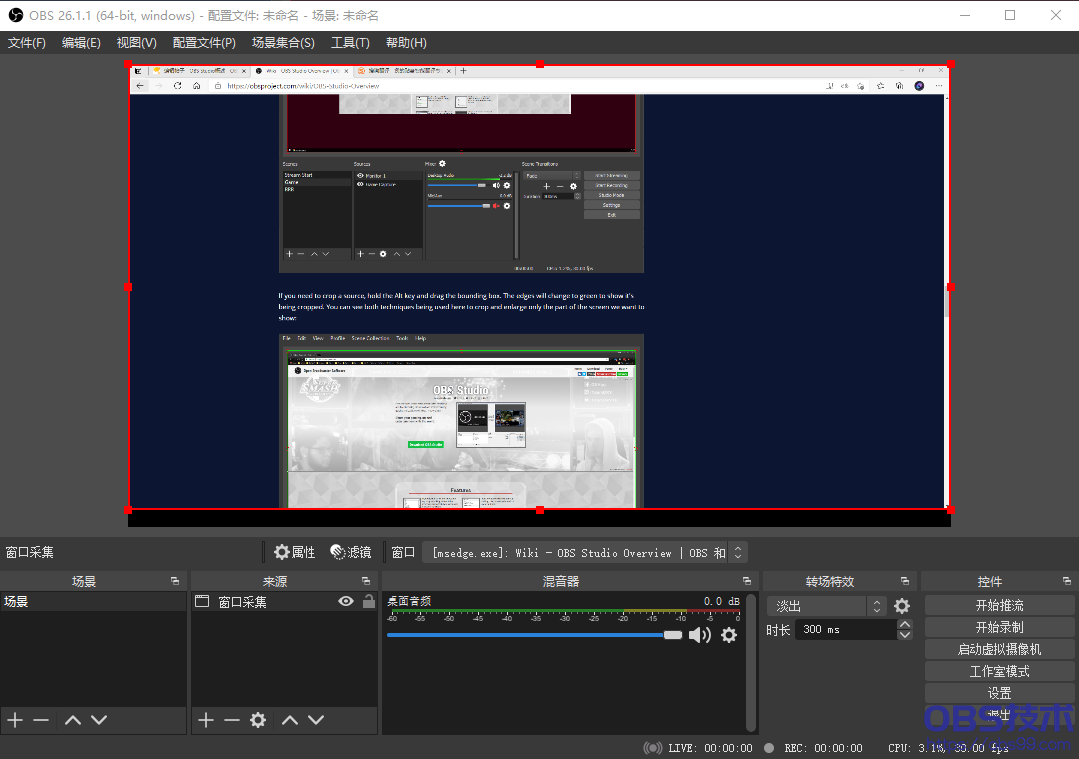Select the 场景 item in the scenes list
Image resolution: width=1079 pixels, height=759 pixels.
[x=93, y=601]
